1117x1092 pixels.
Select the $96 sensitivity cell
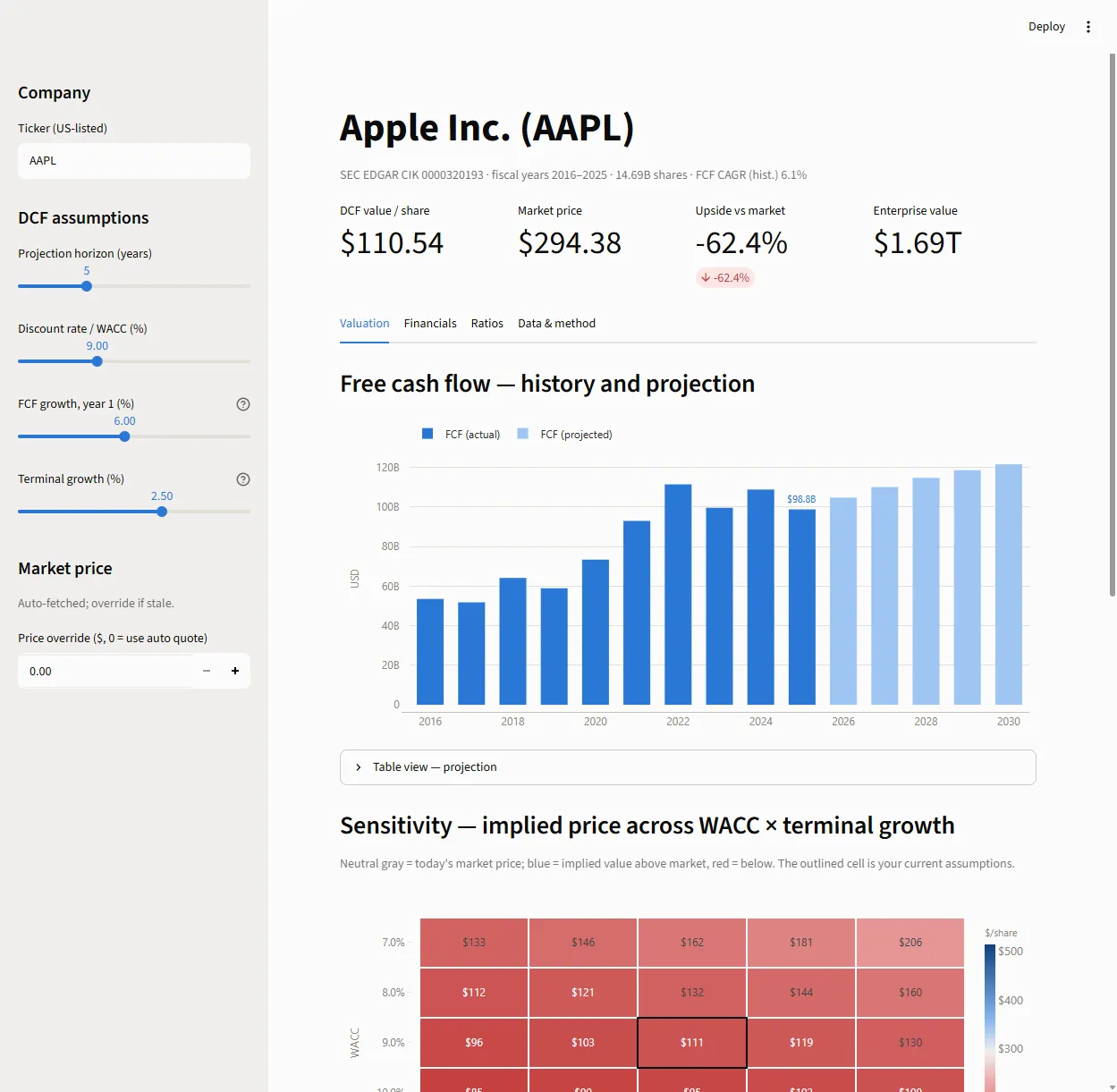pos(474,1043)
